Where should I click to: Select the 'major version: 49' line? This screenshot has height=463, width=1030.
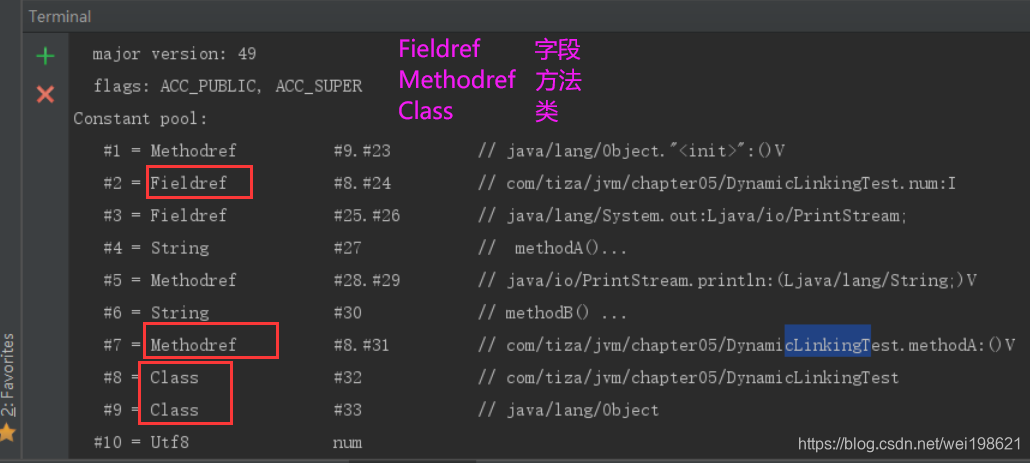click(174, 54)
